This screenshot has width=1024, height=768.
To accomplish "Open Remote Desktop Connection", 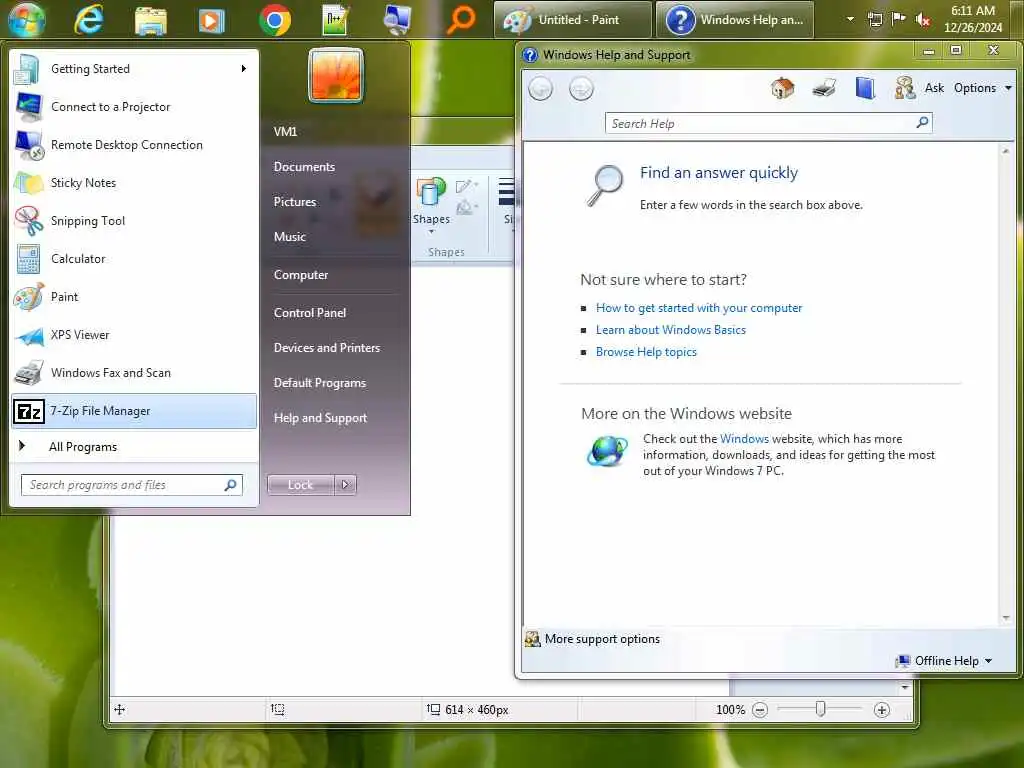I will click(x=134, y=145).
